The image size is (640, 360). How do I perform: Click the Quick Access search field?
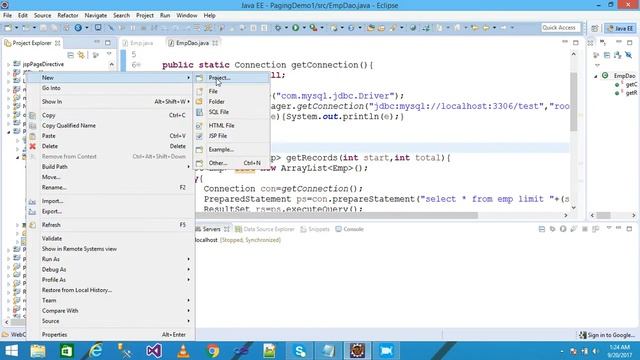coord(560,27)
